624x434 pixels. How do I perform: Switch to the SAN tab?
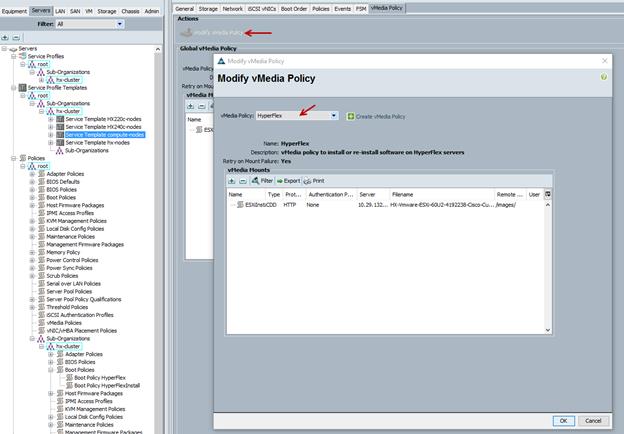pos(75,11)
